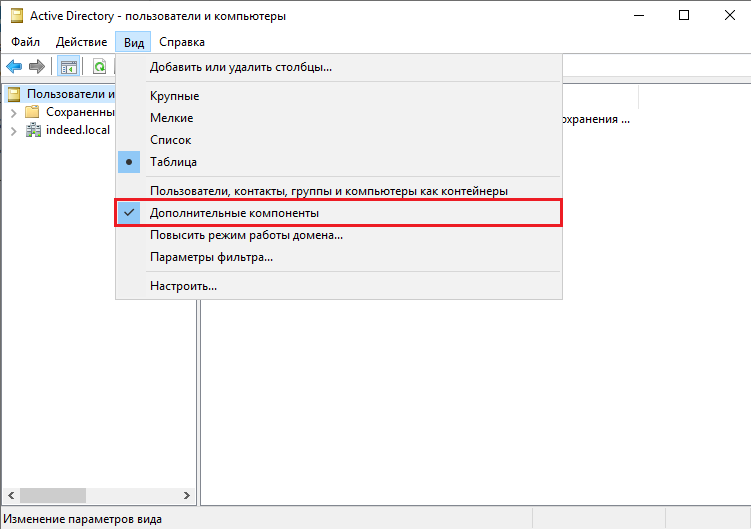Click the Active Directory title bar icon
The image size is (751, 530).
click(15, 16)
